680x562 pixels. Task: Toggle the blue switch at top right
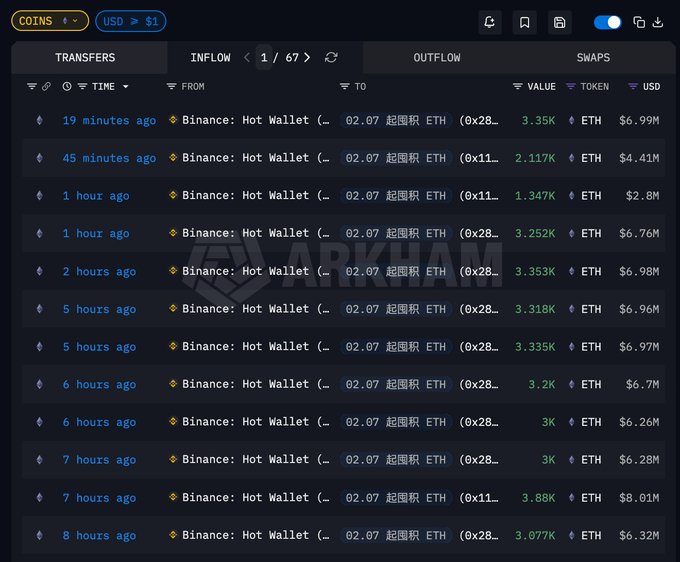[x=607, y=22]
